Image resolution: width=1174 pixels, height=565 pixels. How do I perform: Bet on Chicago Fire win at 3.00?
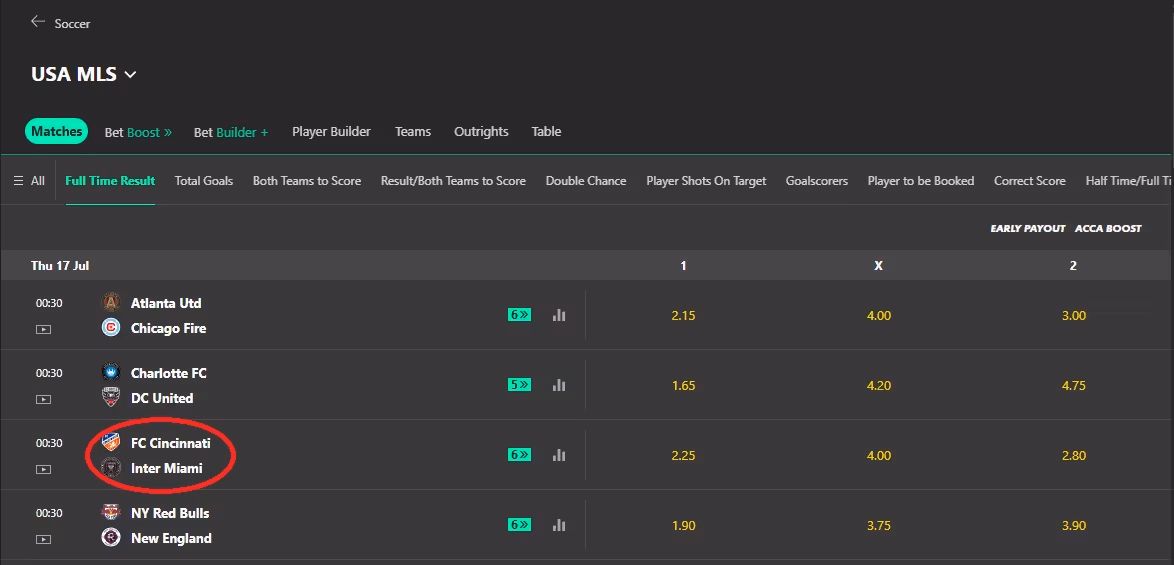click(x=1074, y=316)
